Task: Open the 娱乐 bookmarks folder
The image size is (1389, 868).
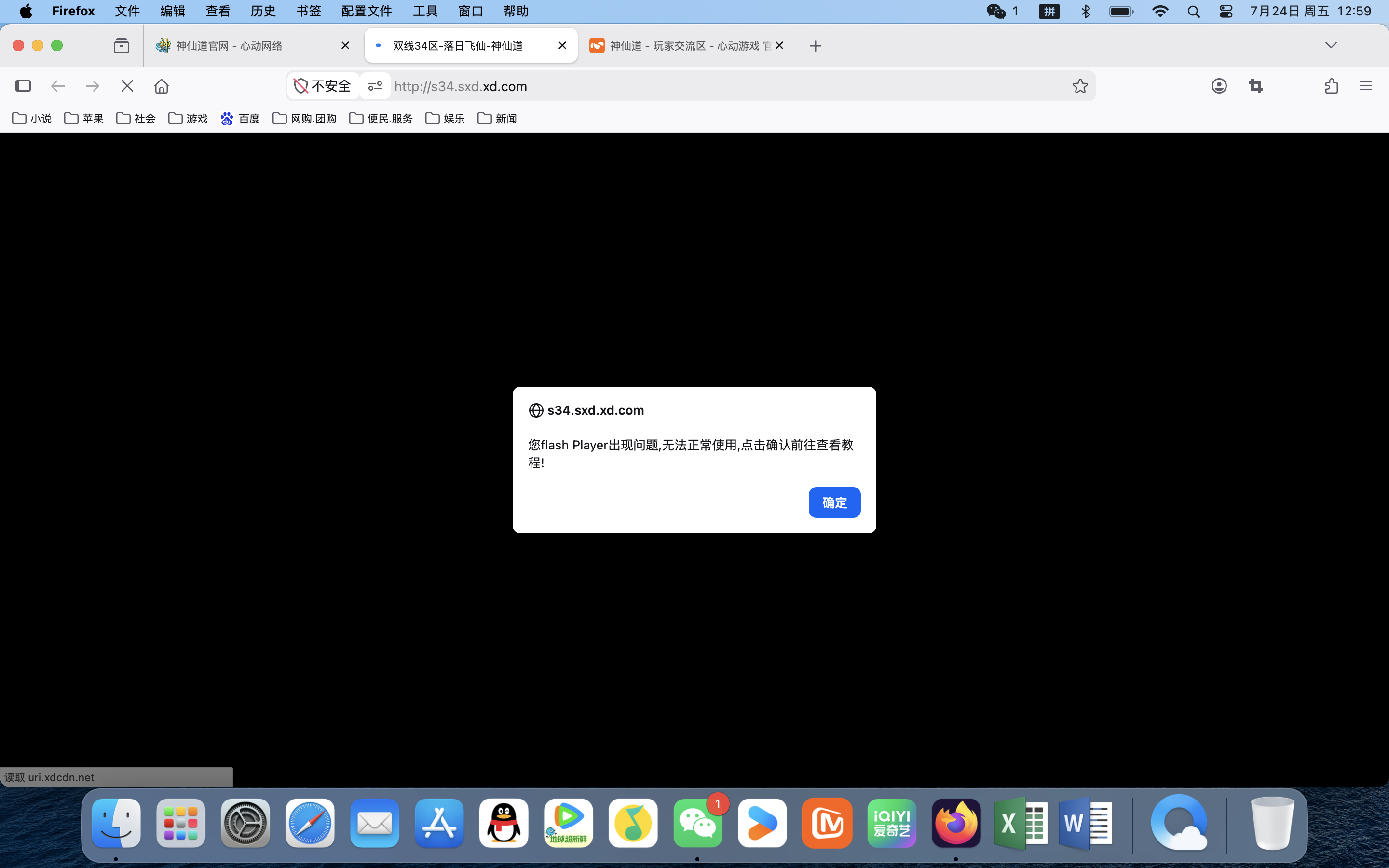Action: click(446, 118)
